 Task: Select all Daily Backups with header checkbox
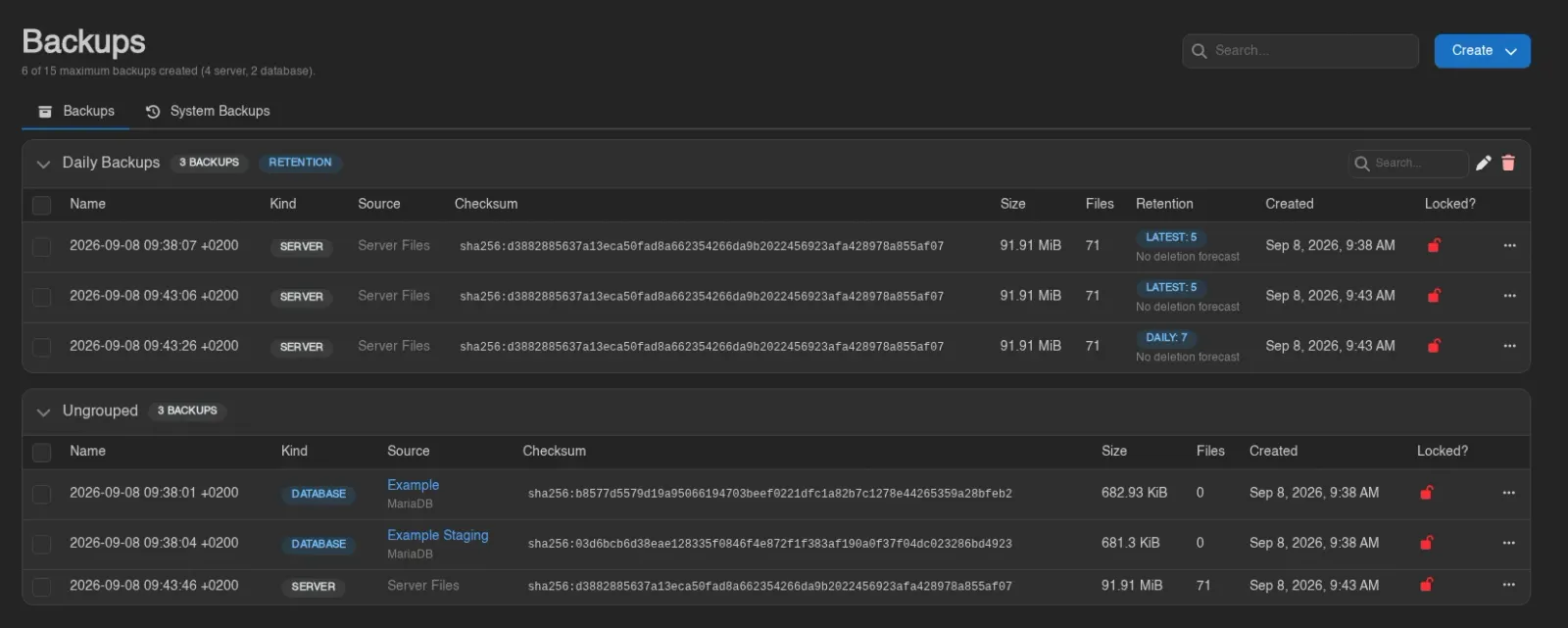pos(42,205)
